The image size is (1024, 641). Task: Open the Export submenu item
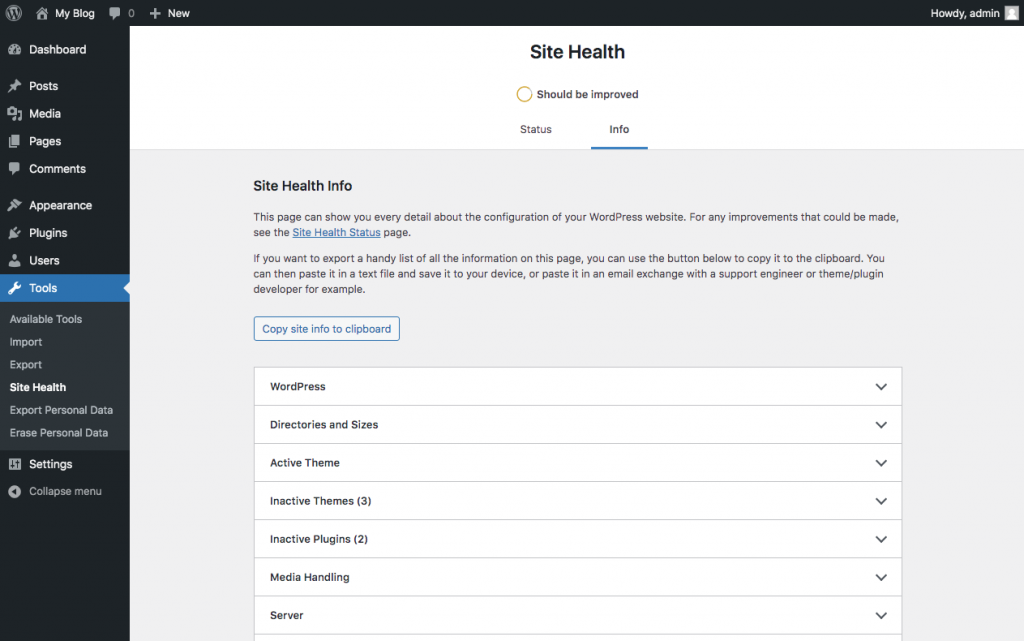(25, 365)
